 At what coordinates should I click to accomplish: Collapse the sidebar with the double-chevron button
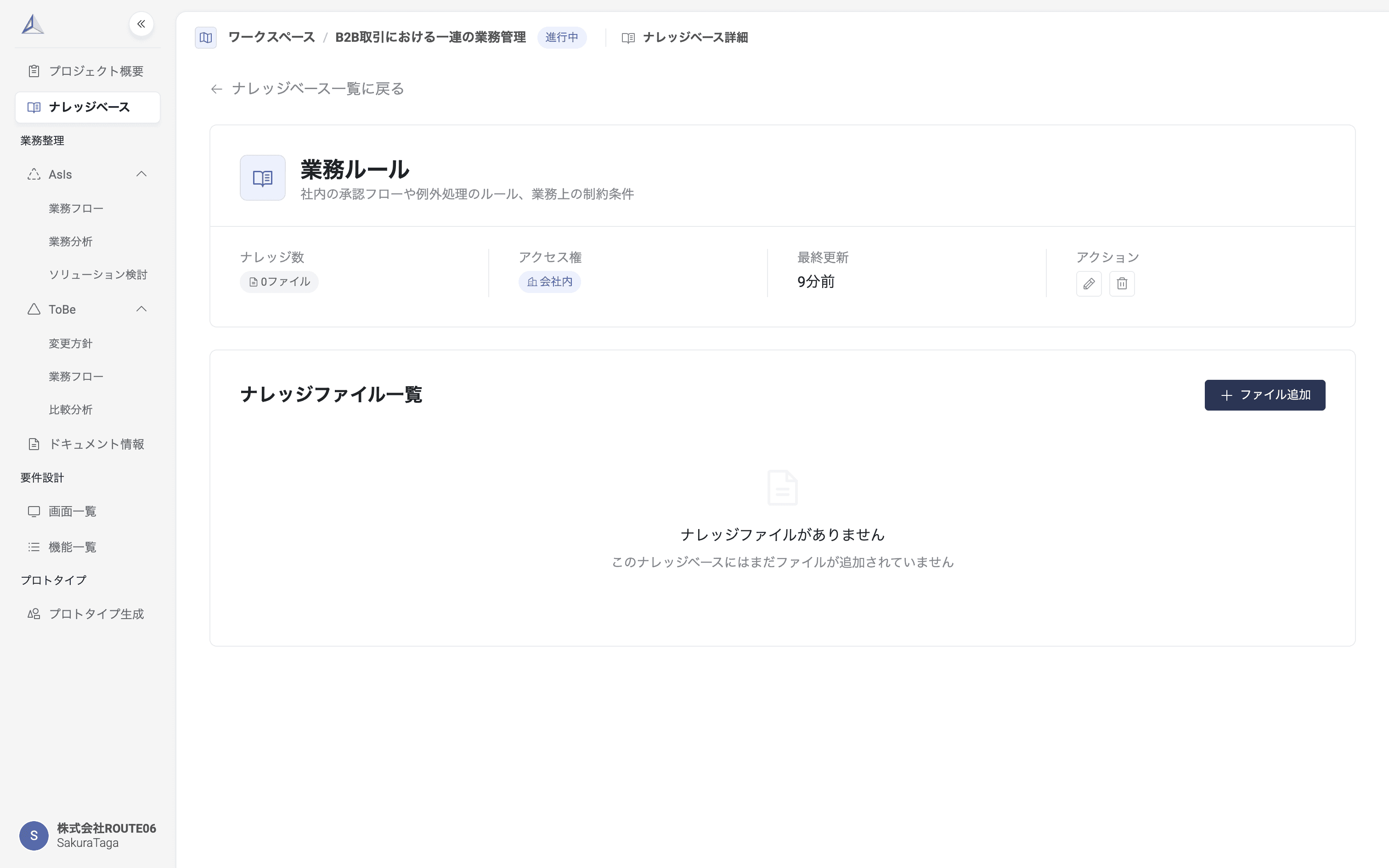(141, 23)
